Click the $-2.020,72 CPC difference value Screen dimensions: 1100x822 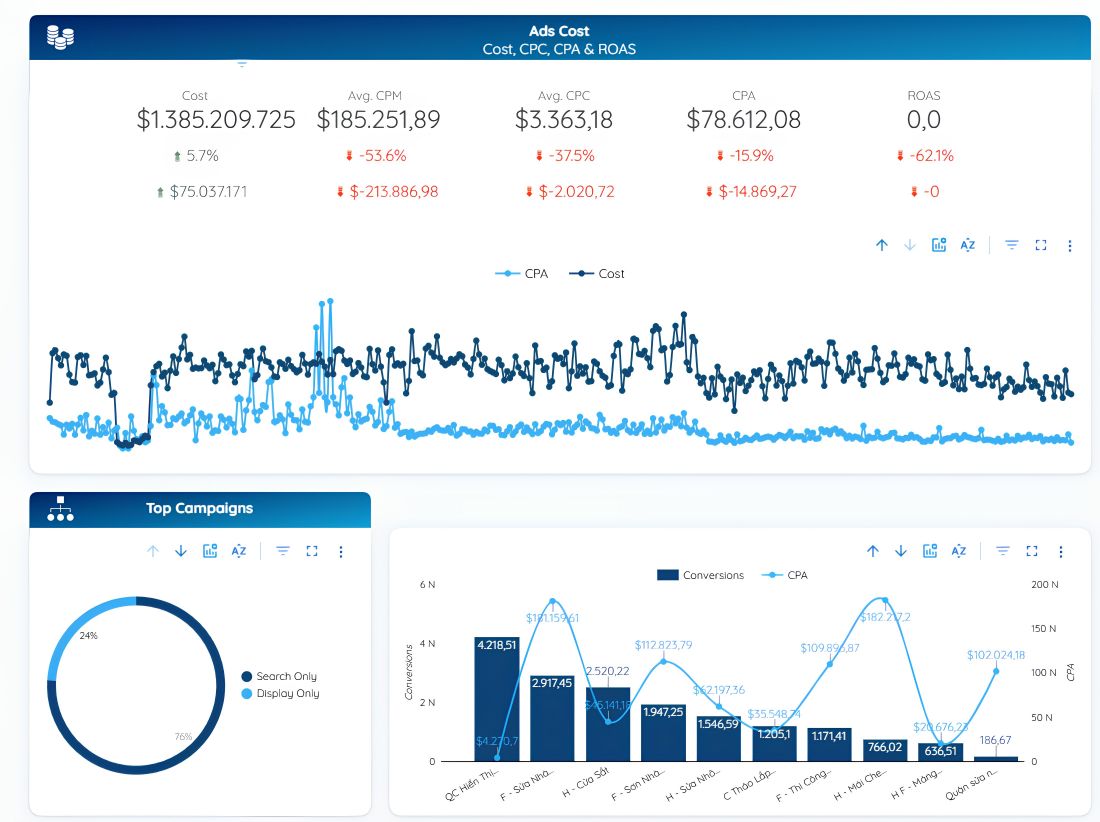[570, 191]
